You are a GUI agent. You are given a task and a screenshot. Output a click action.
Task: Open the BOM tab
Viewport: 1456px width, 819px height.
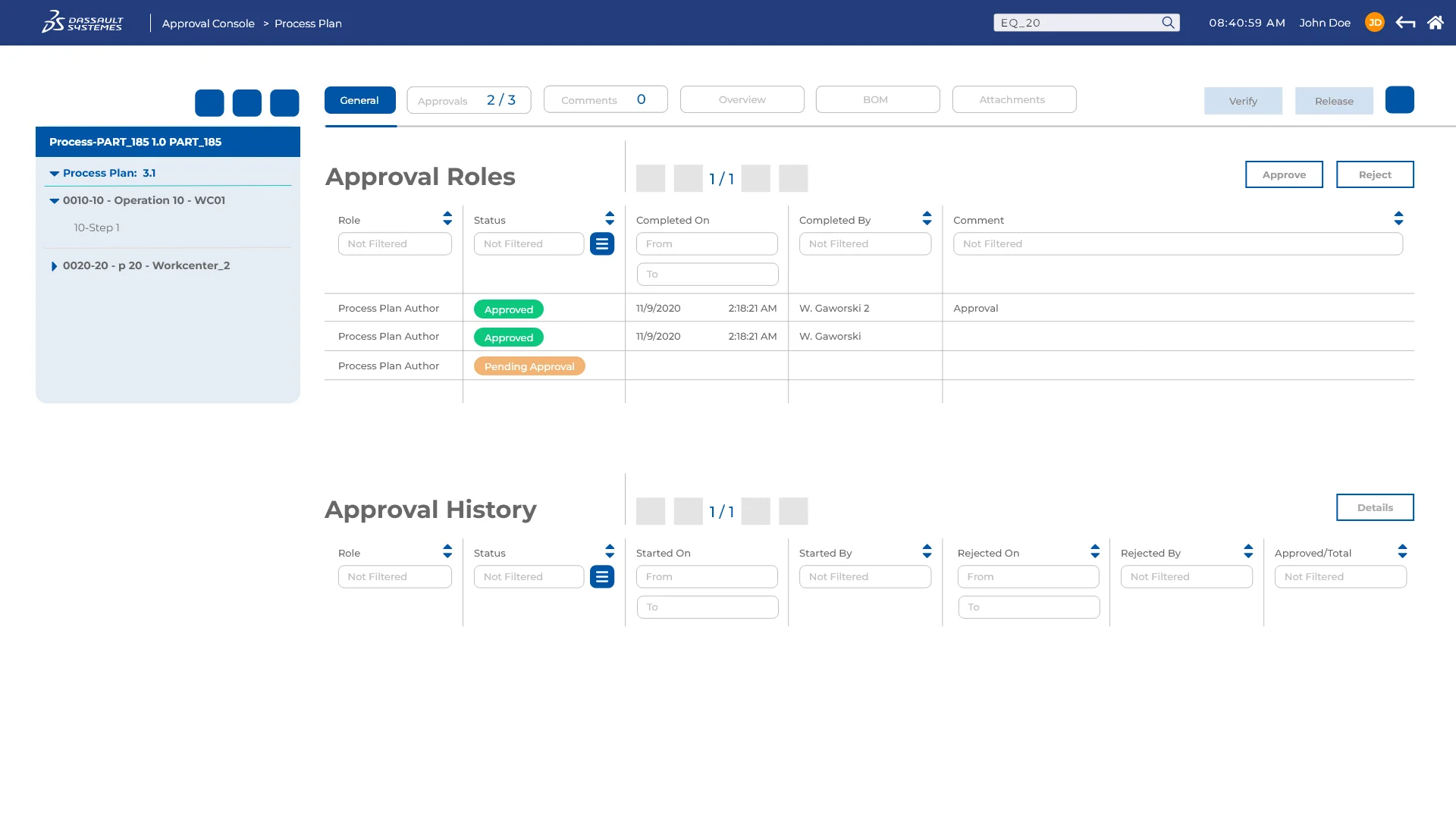(877, 99)
